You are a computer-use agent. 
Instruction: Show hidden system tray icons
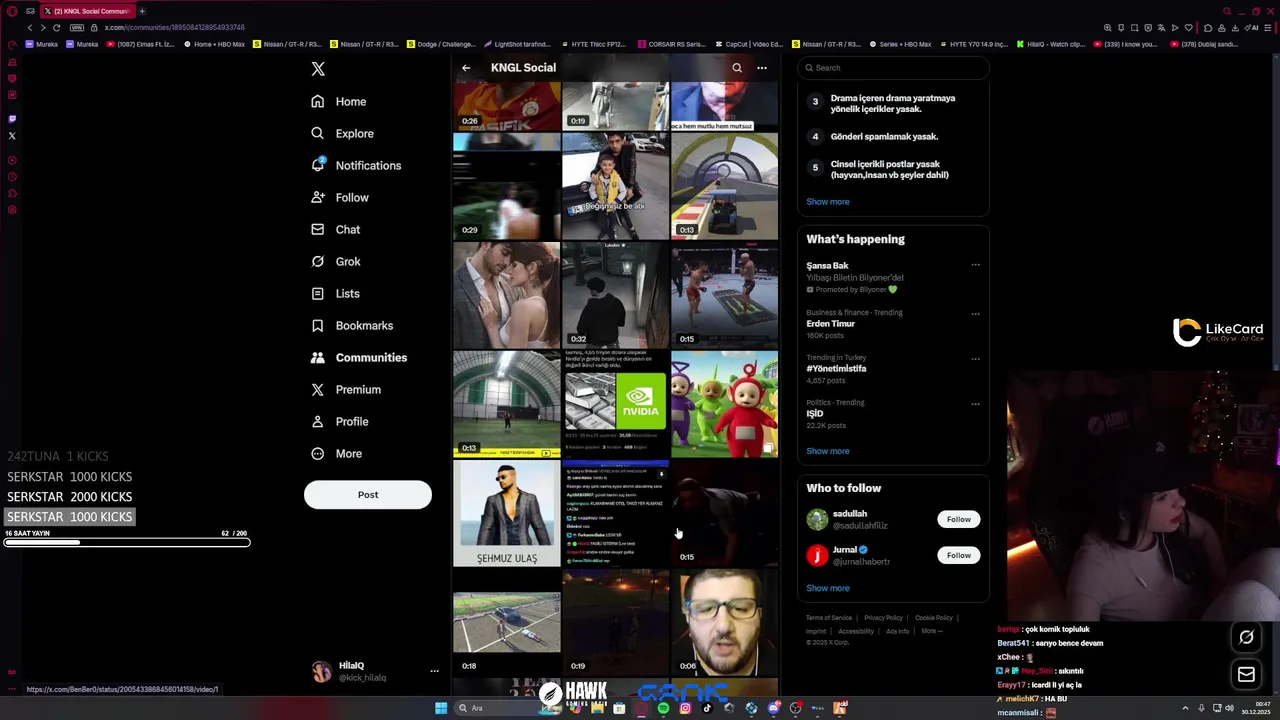[1186, 708]
